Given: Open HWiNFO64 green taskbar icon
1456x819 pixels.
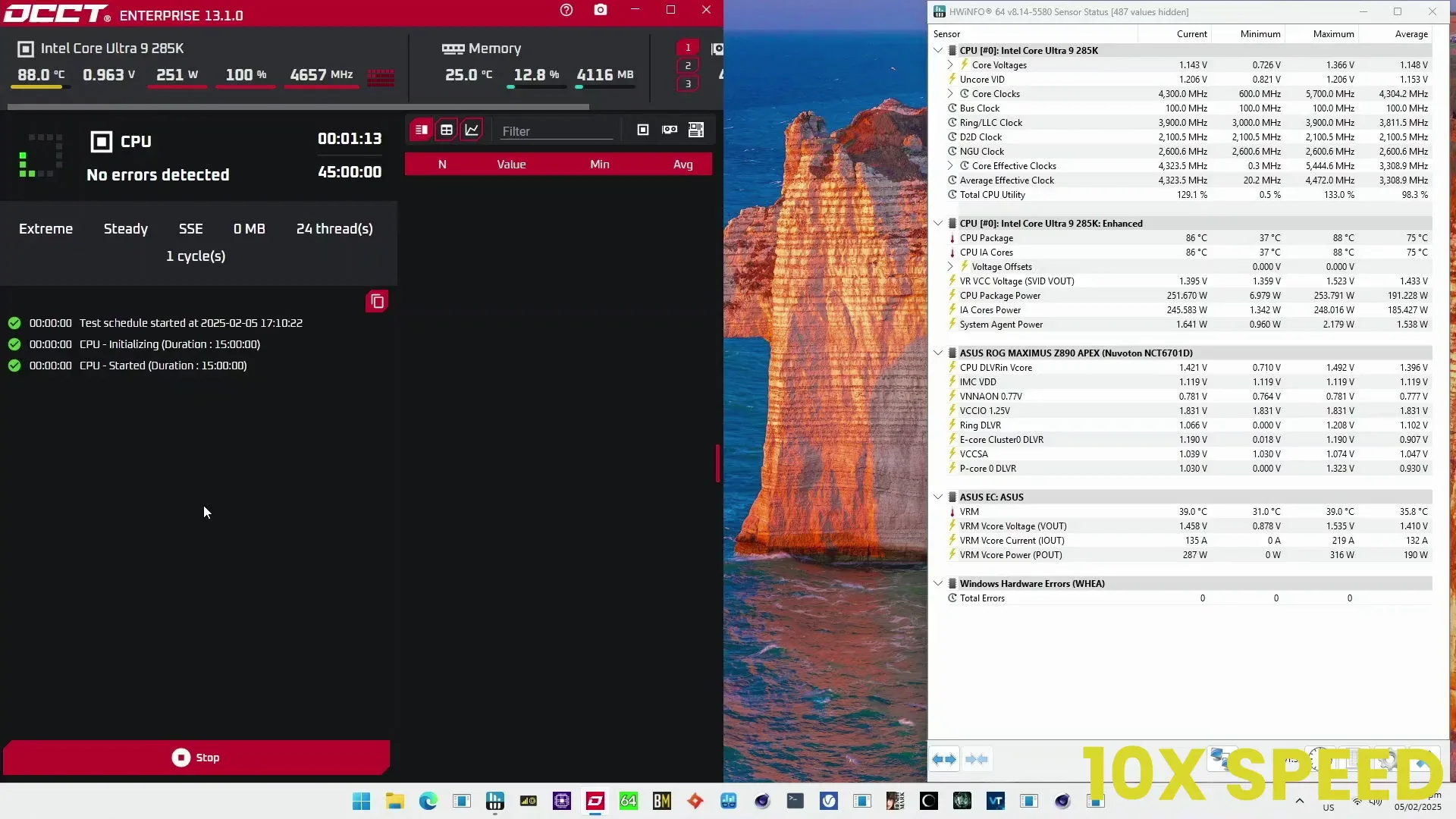Looking at the screenshot, I should (629, 801).
